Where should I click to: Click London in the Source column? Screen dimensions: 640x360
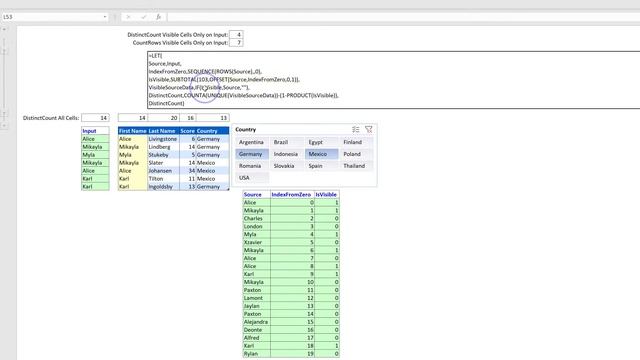pyautogui.click(x=256, y=227)
